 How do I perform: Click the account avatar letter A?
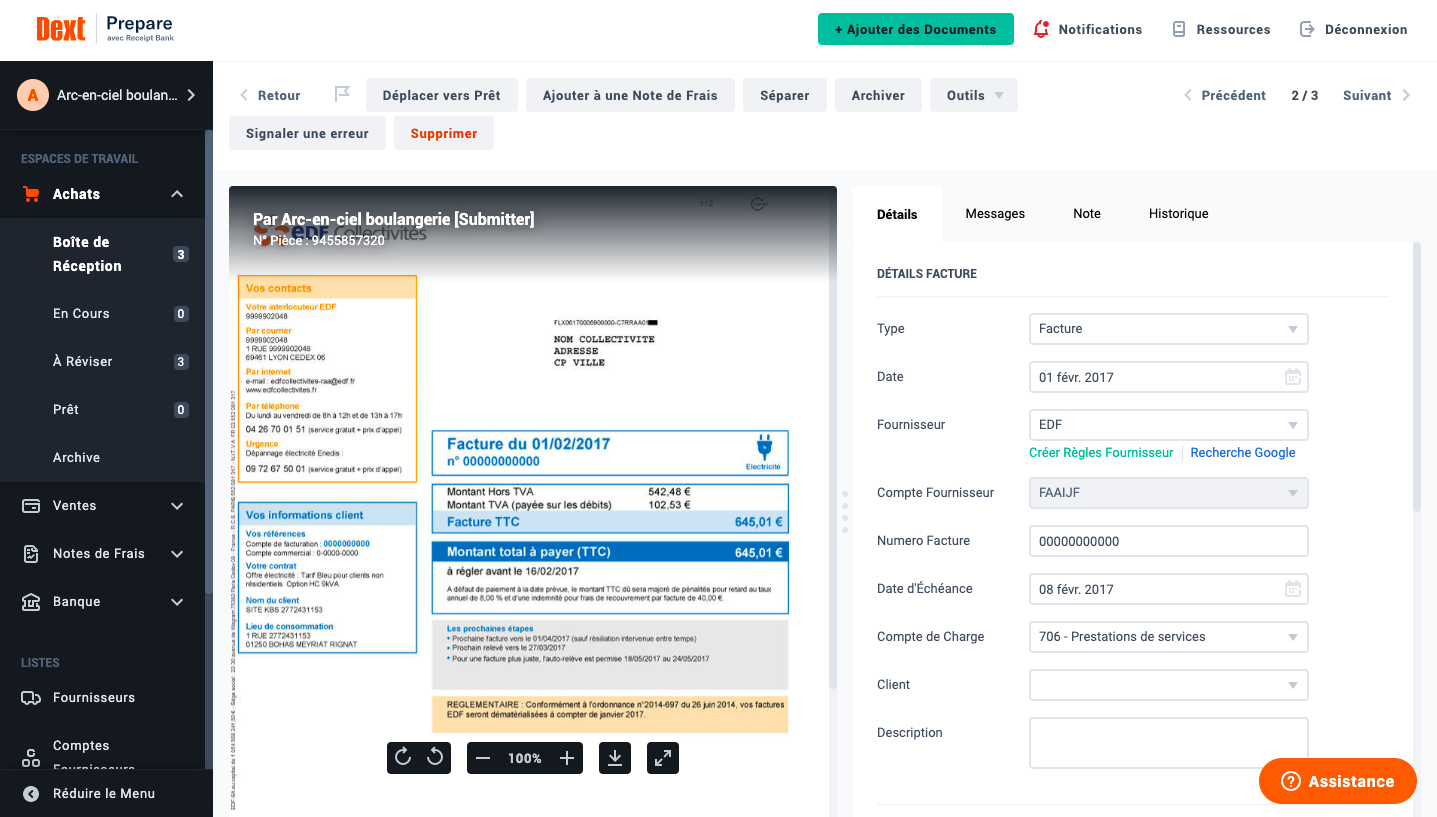pyautogui.click(x=33, y=95)
